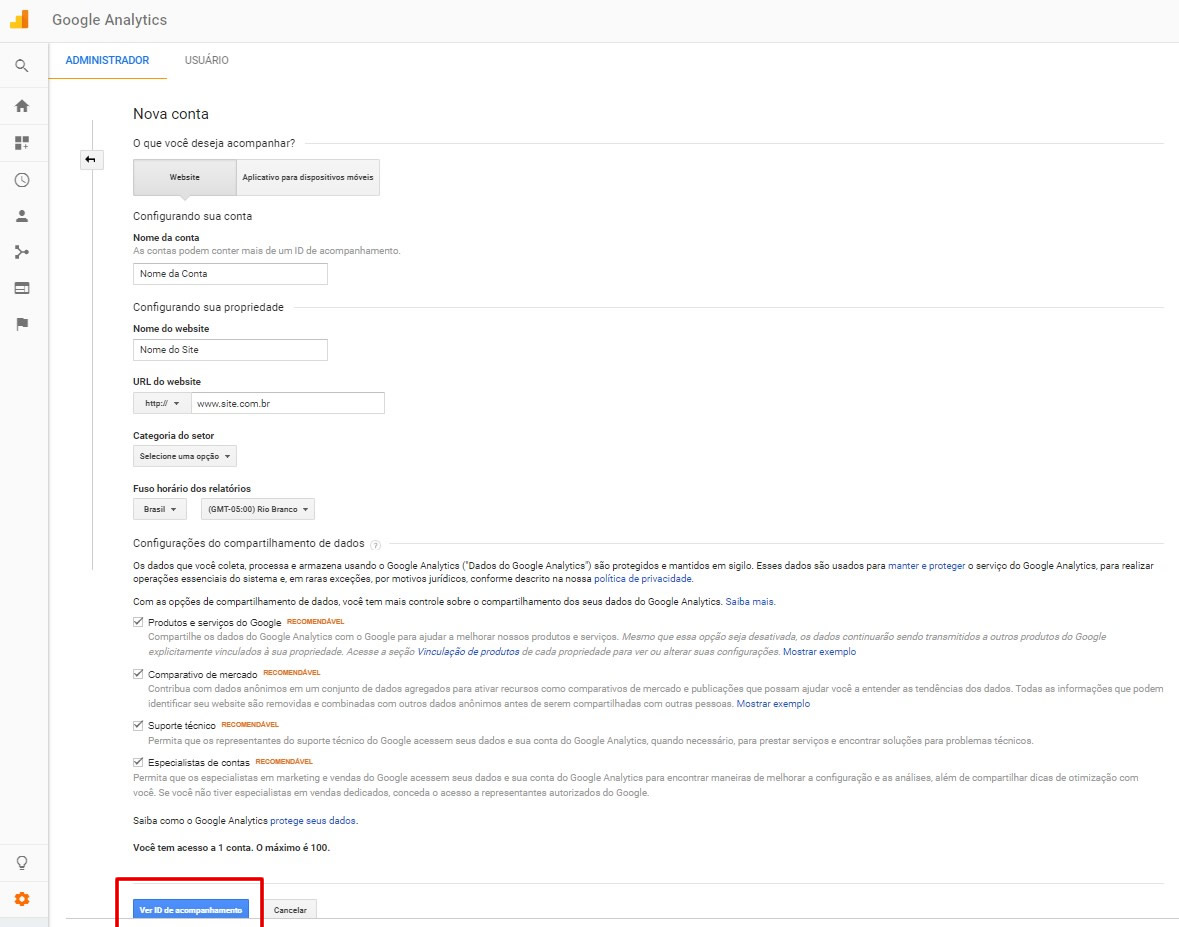Uncheck Produtos e serviços do Google checkbox
The width and height of the screenshot is (1179, 927).
coord(138,622)
